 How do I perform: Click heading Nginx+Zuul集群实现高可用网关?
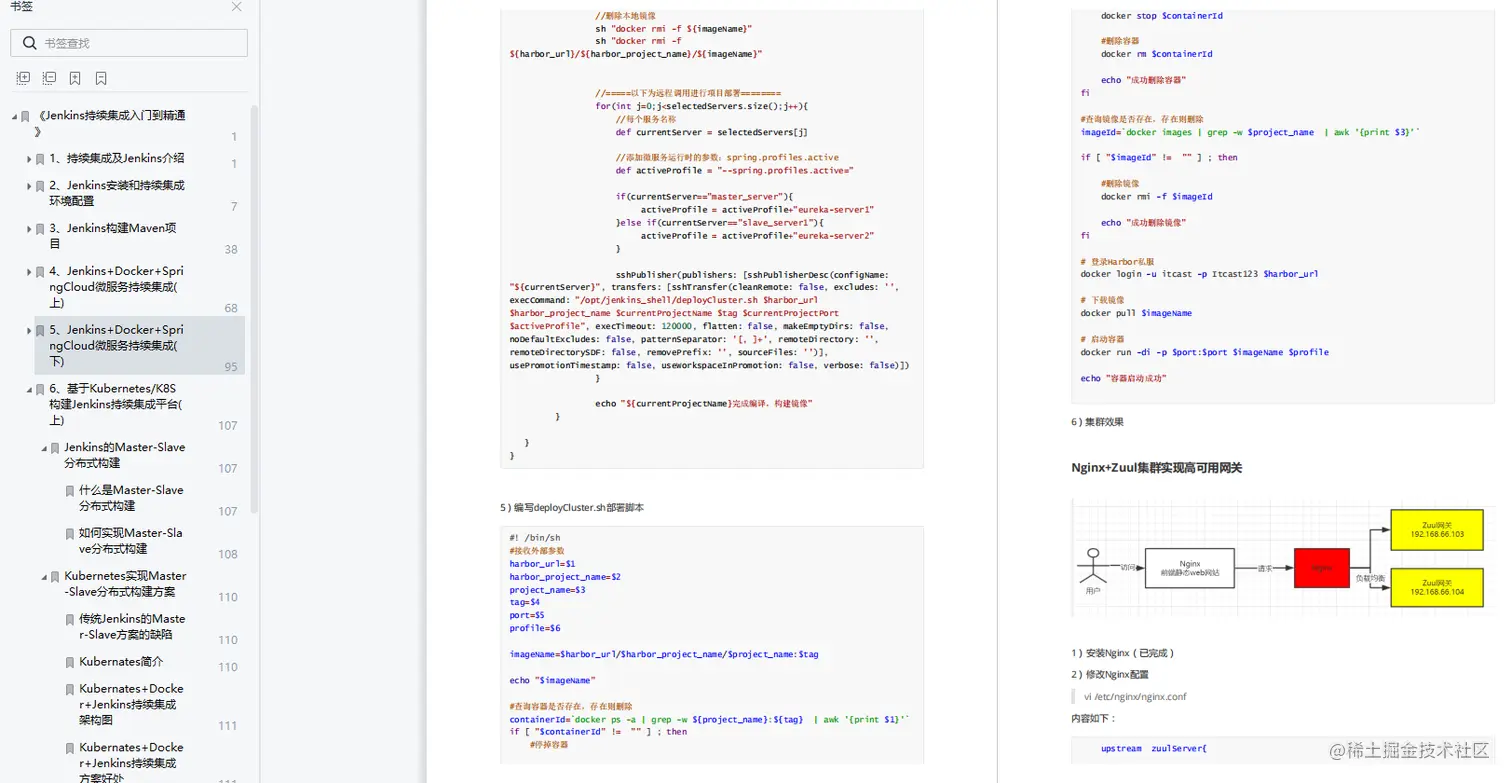[x=1156, y=468]
